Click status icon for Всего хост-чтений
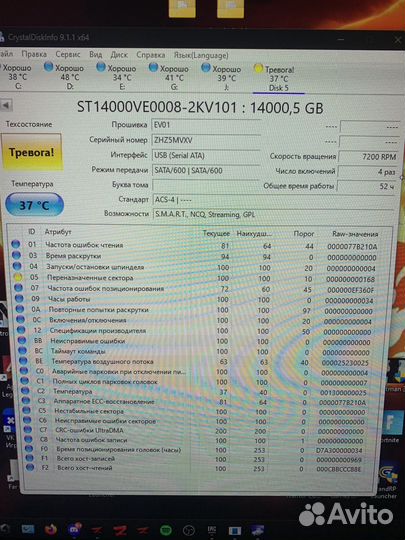The height and width of the screenshot is (540, 405). [x=30, y=468]
